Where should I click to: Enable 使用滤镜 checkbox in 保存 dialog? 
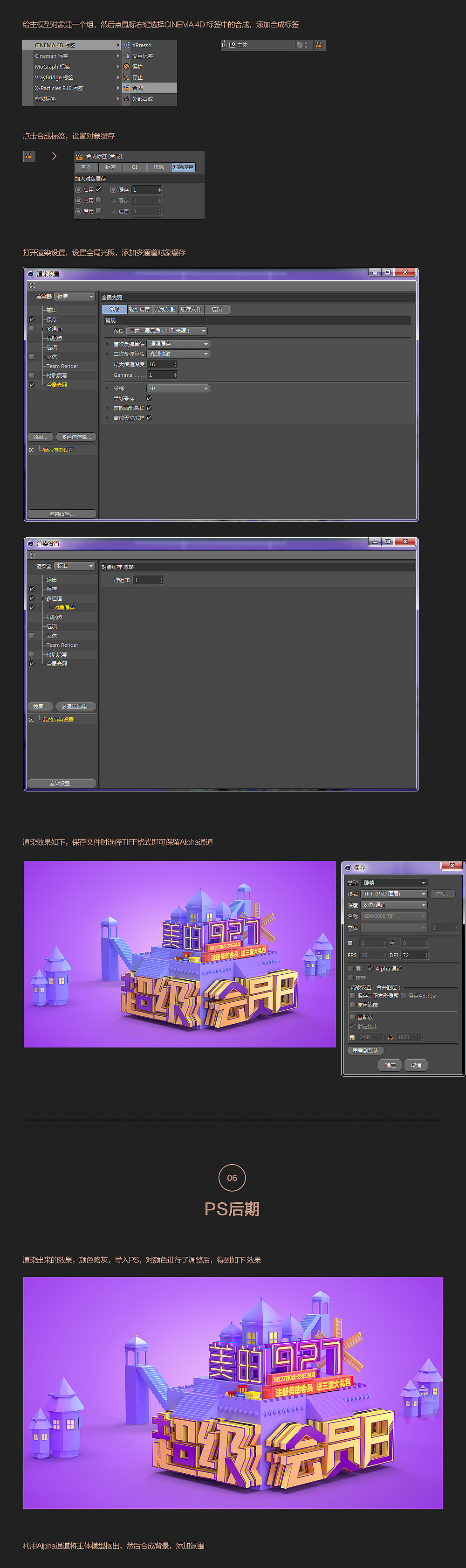coord(352,1005)
